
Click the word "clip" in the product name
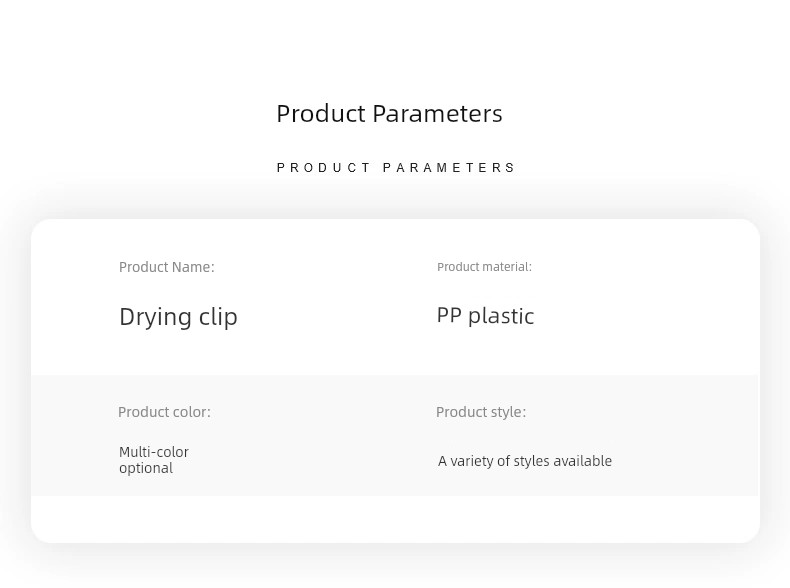(x=214, y=317)
